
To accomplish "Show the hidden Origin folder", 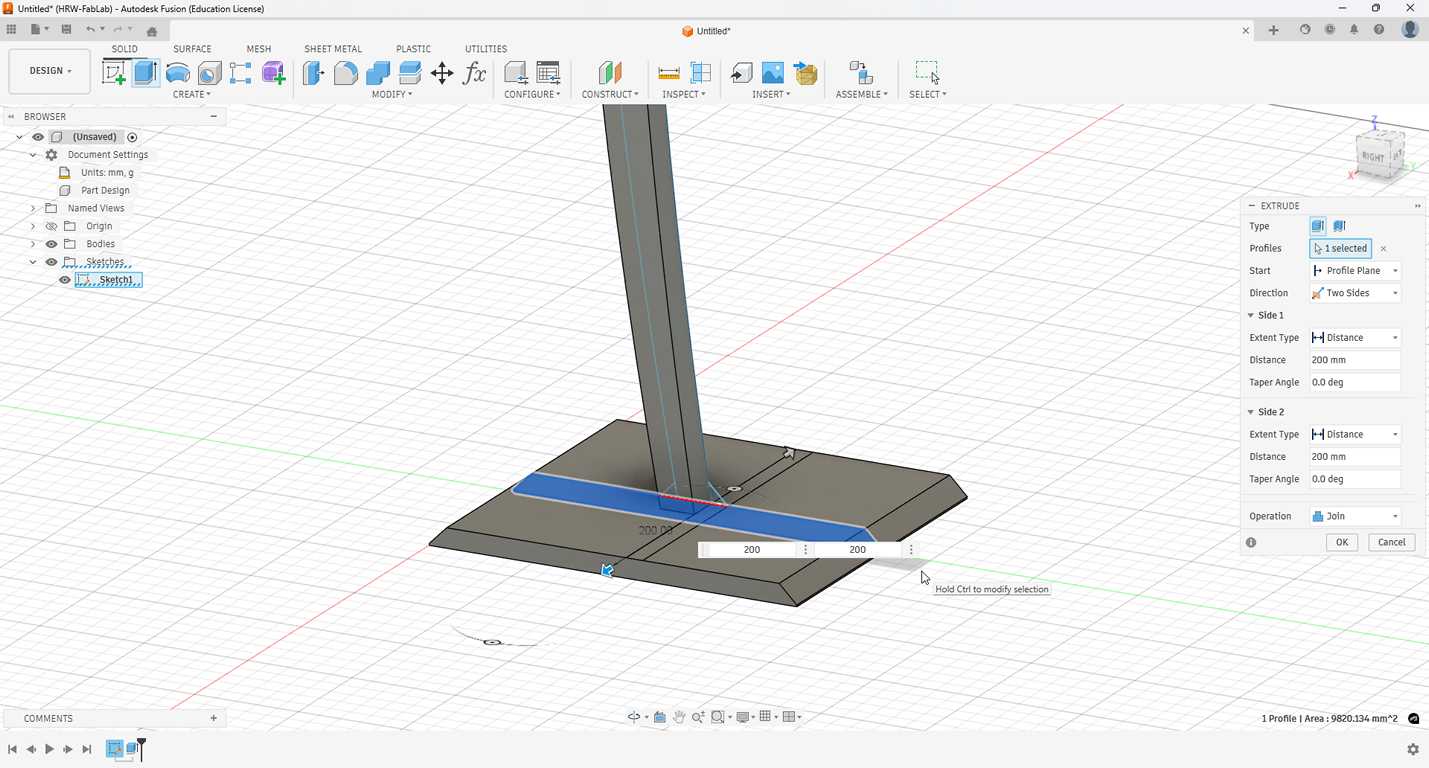I will pos(51,226).
